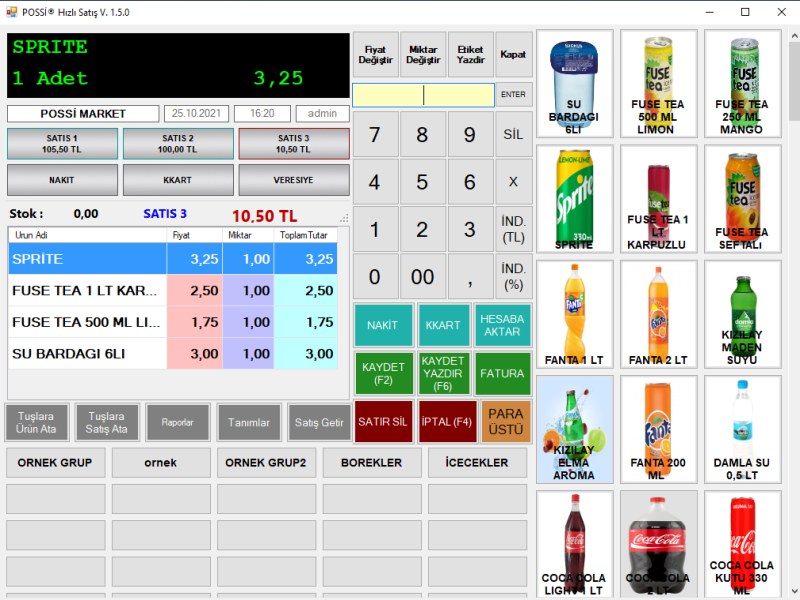Screen dimensions: 800x600
Task: Print a label with Etiket Yazdır
Action: point(470,55)
